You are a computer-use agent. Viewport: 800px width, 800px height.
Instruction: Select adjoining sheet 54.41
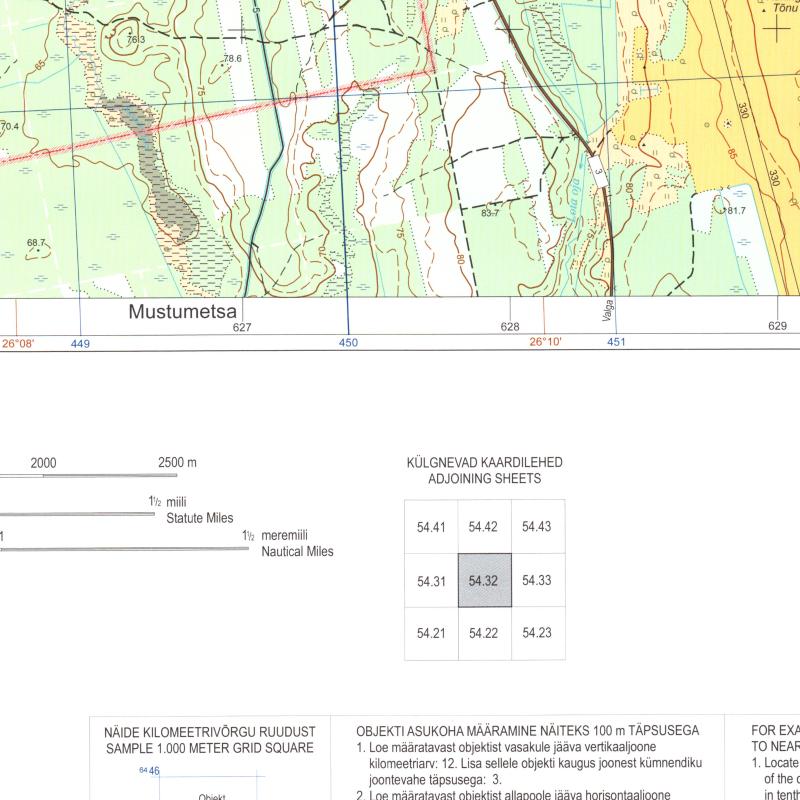431,527
